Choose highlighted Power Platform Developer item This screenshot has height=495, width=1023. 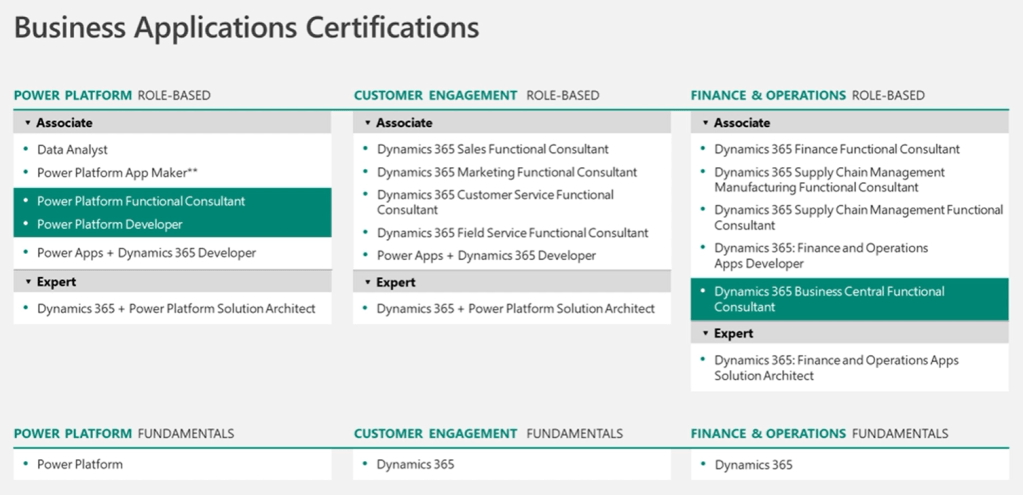(110, 224)
